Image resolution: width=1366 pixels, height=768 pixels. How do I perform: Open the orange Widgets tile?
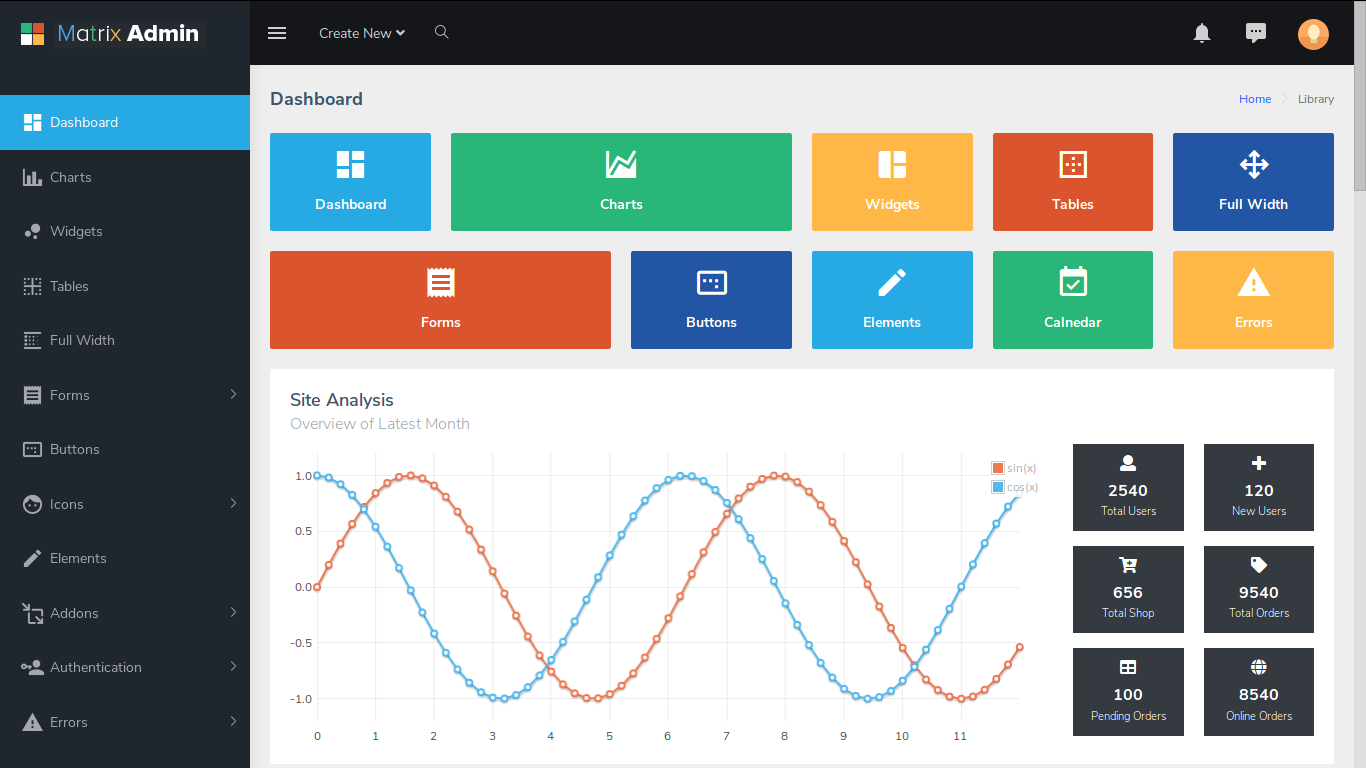click(x=892, y=182)
